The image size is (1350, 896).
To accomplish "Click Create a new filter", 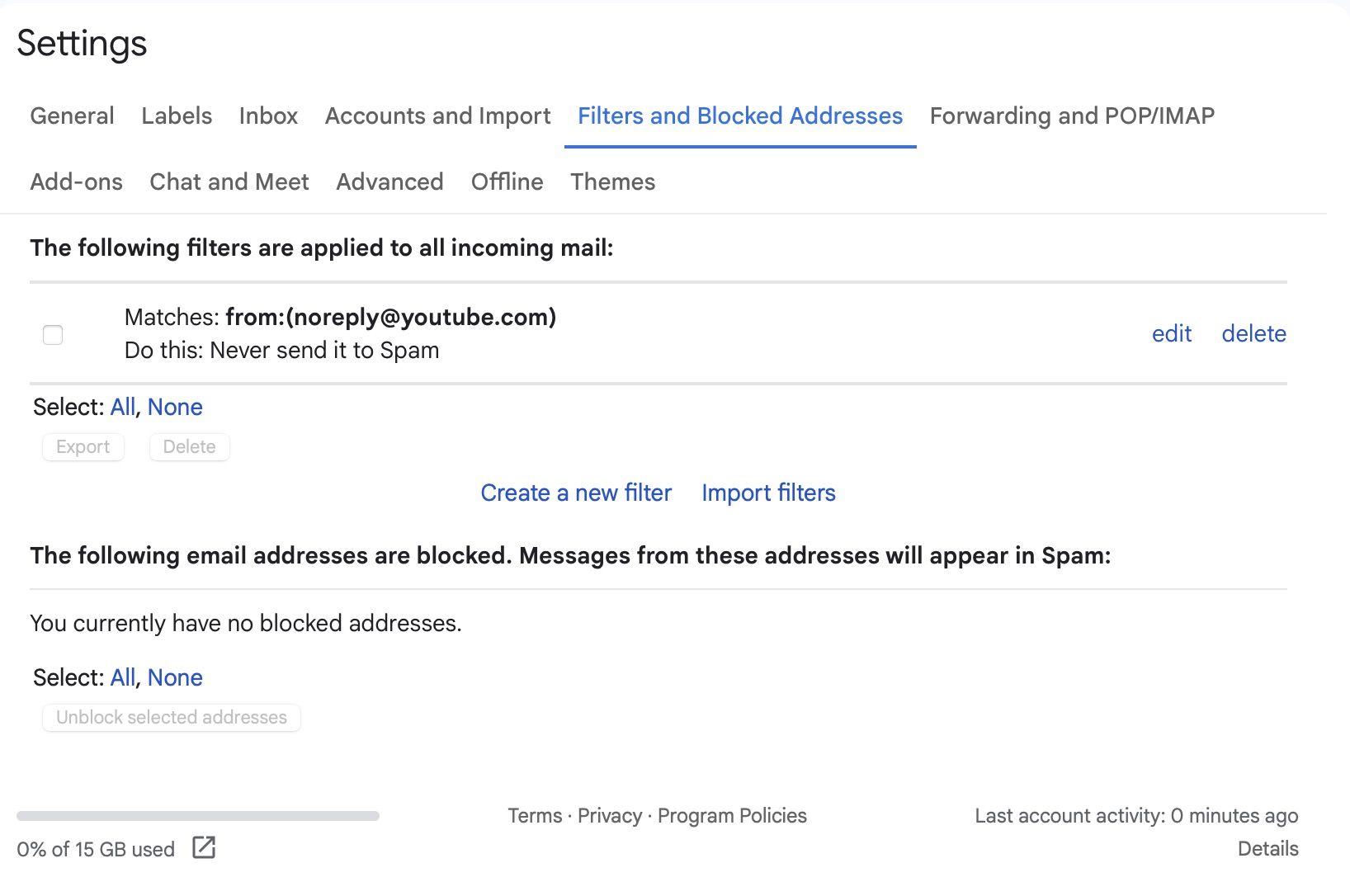I will point(576,493).
